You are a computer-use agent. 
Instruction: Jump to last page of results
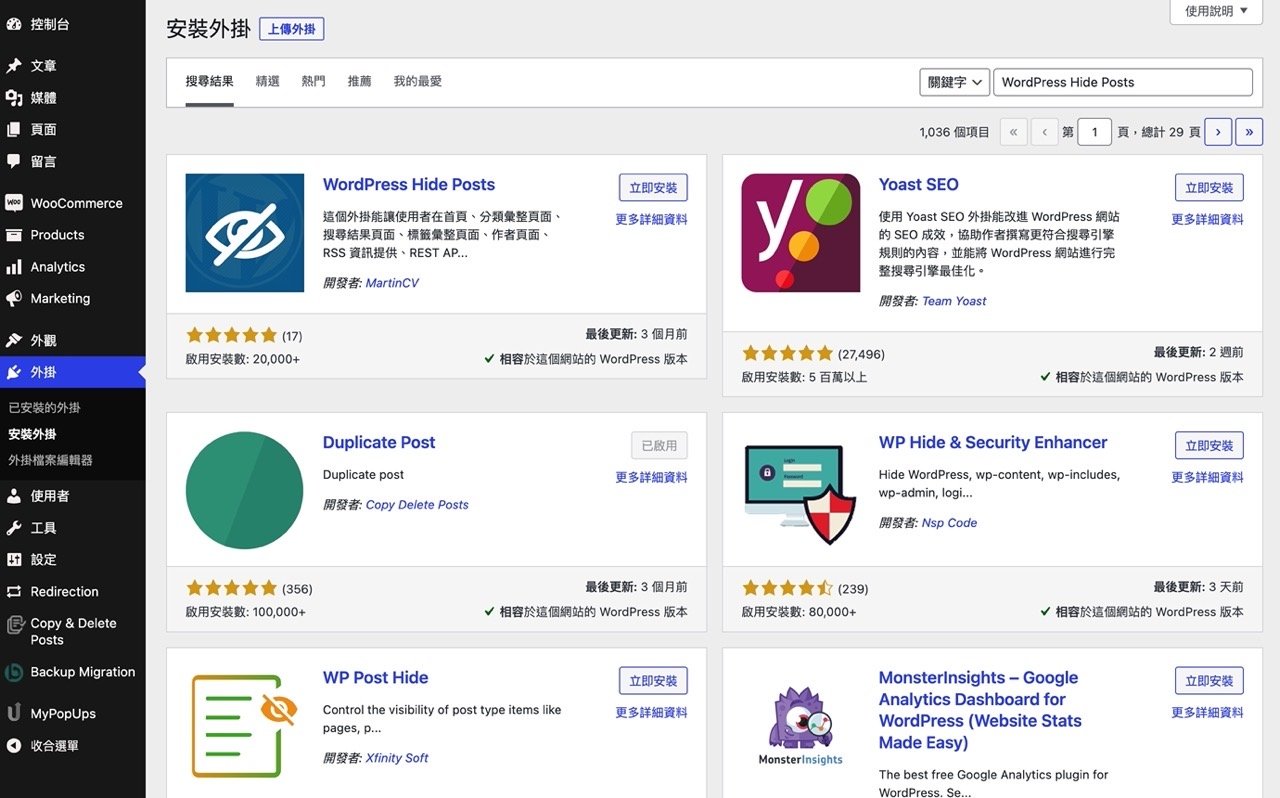(1249, 132)
